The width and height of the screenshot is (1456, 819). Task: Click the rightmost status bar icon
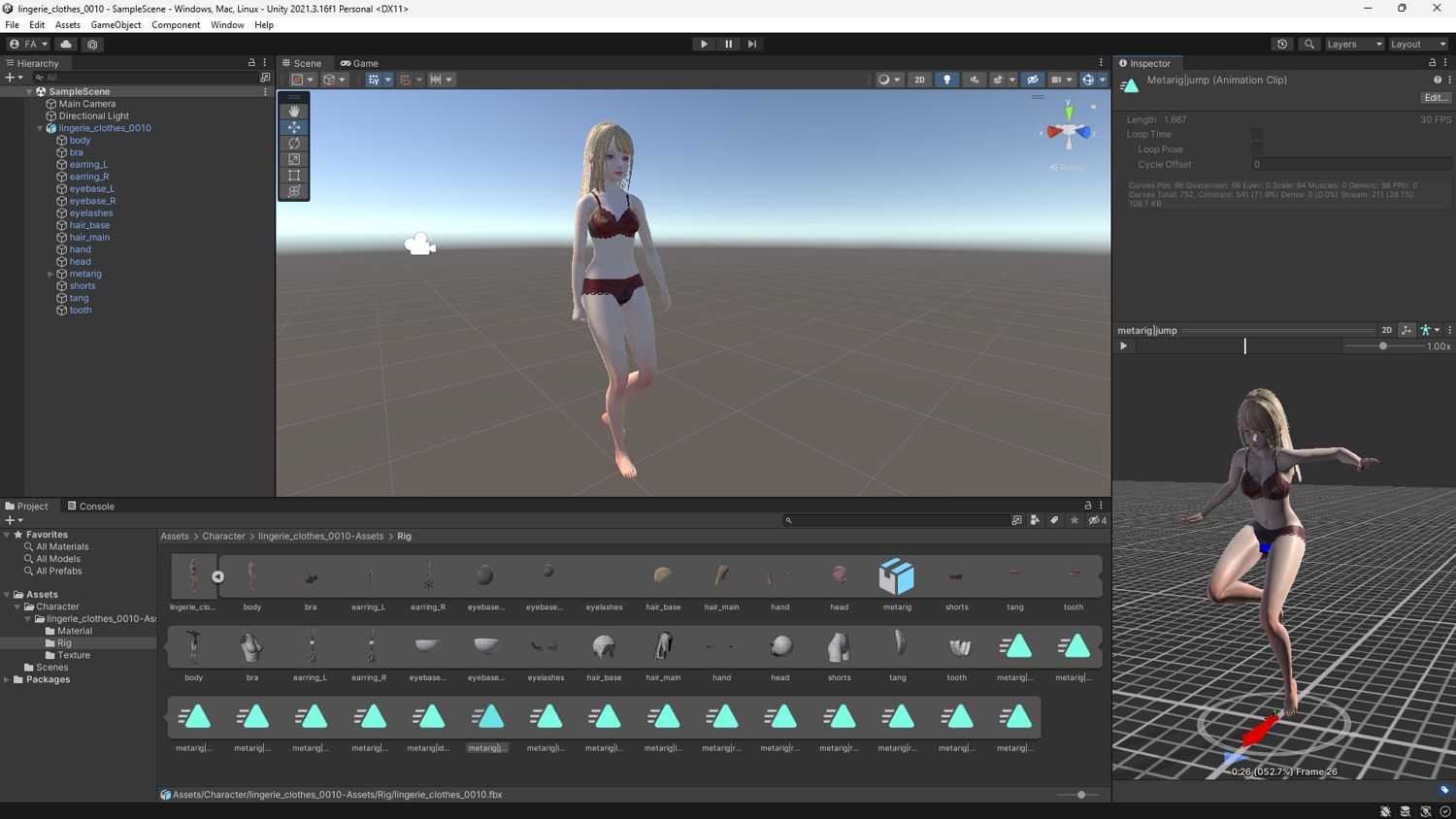(1445, 811)
